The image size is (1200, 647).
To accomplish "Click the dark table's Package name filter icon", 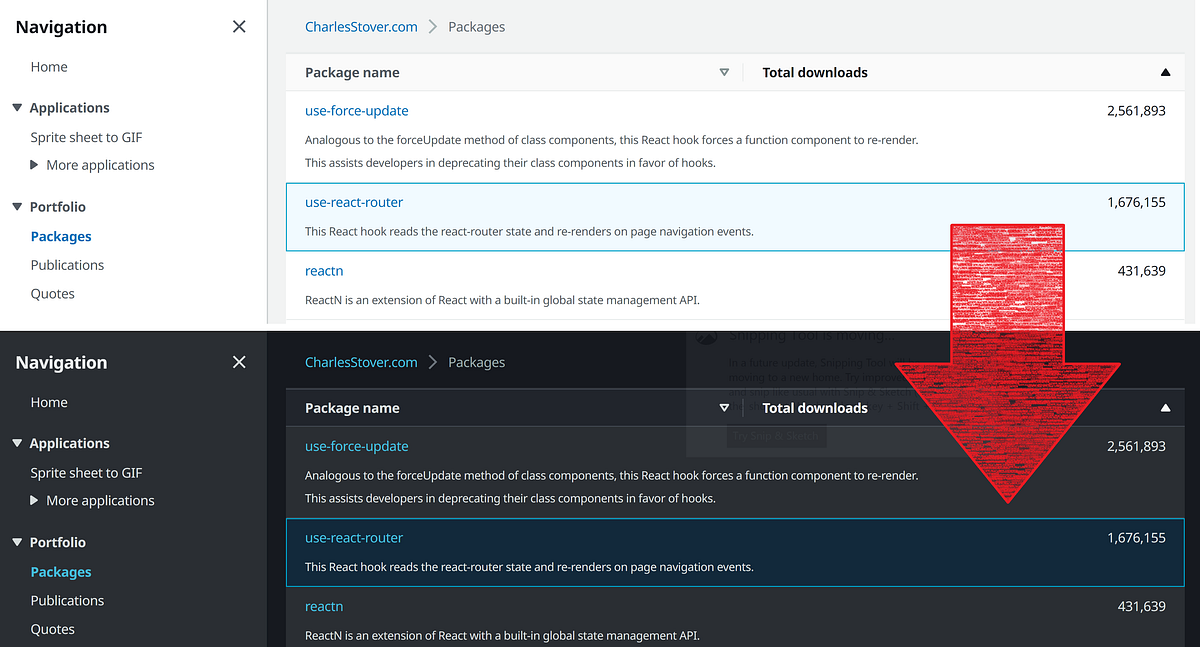I will (724, 407).
